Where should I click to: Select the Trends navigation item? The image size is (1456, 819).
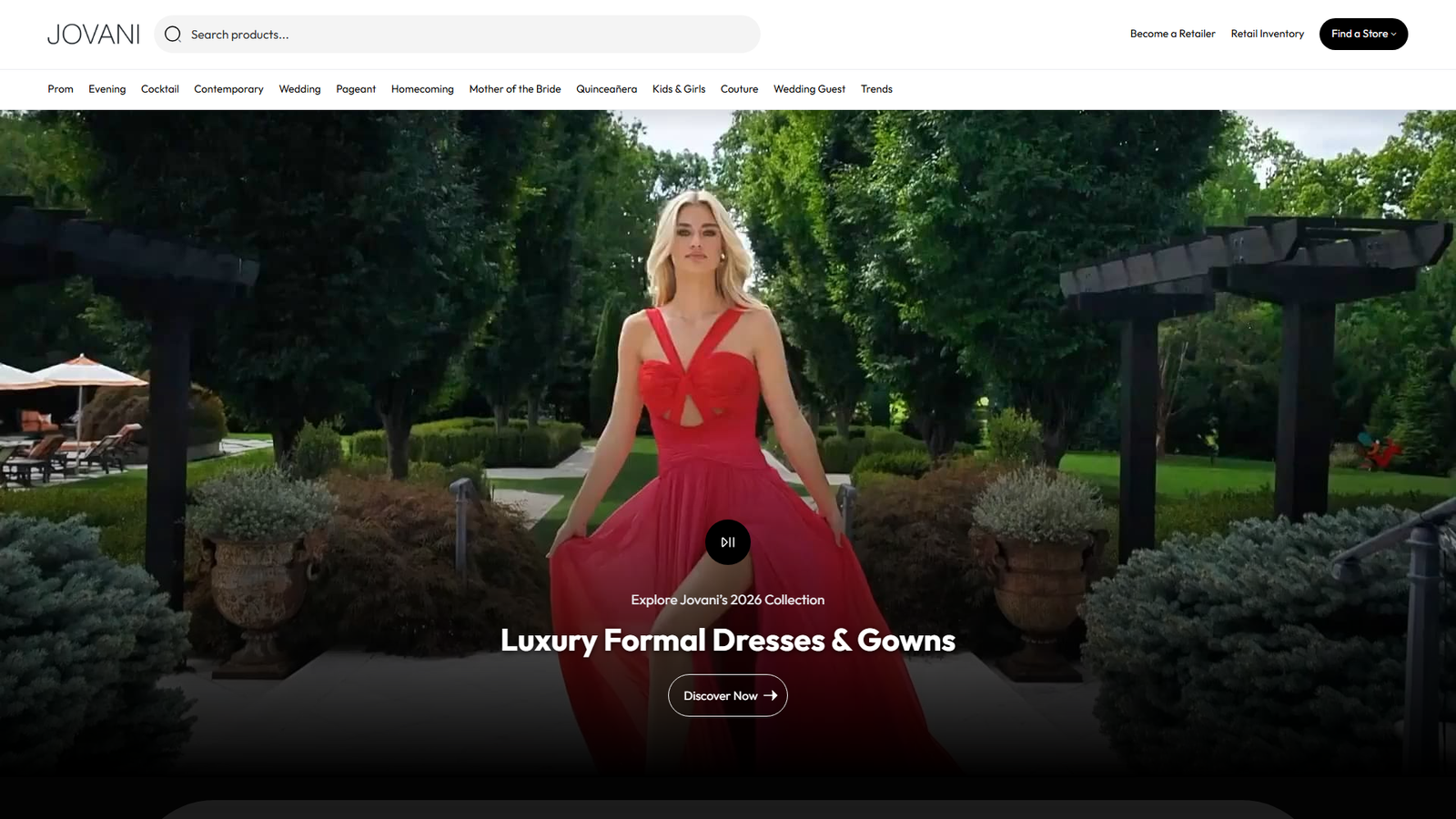tap(876, 89)
